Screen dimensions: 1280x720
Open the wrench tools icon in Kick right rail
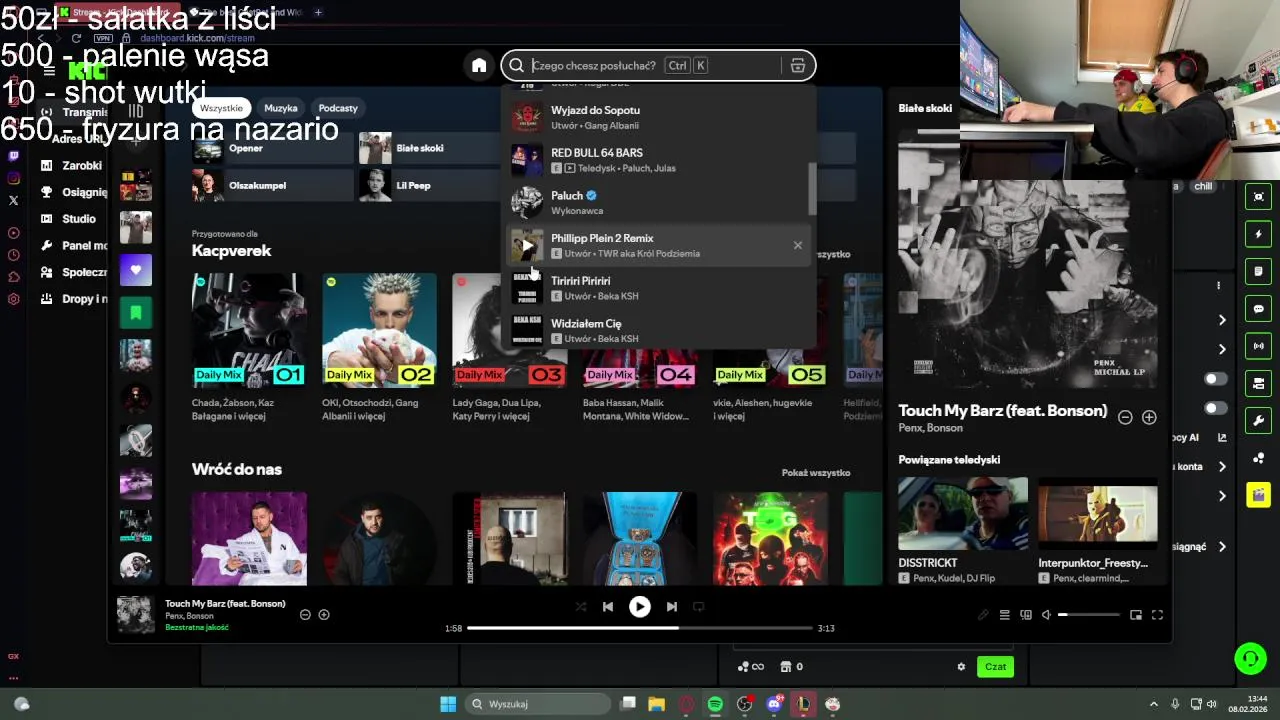tap(1259, 420)
